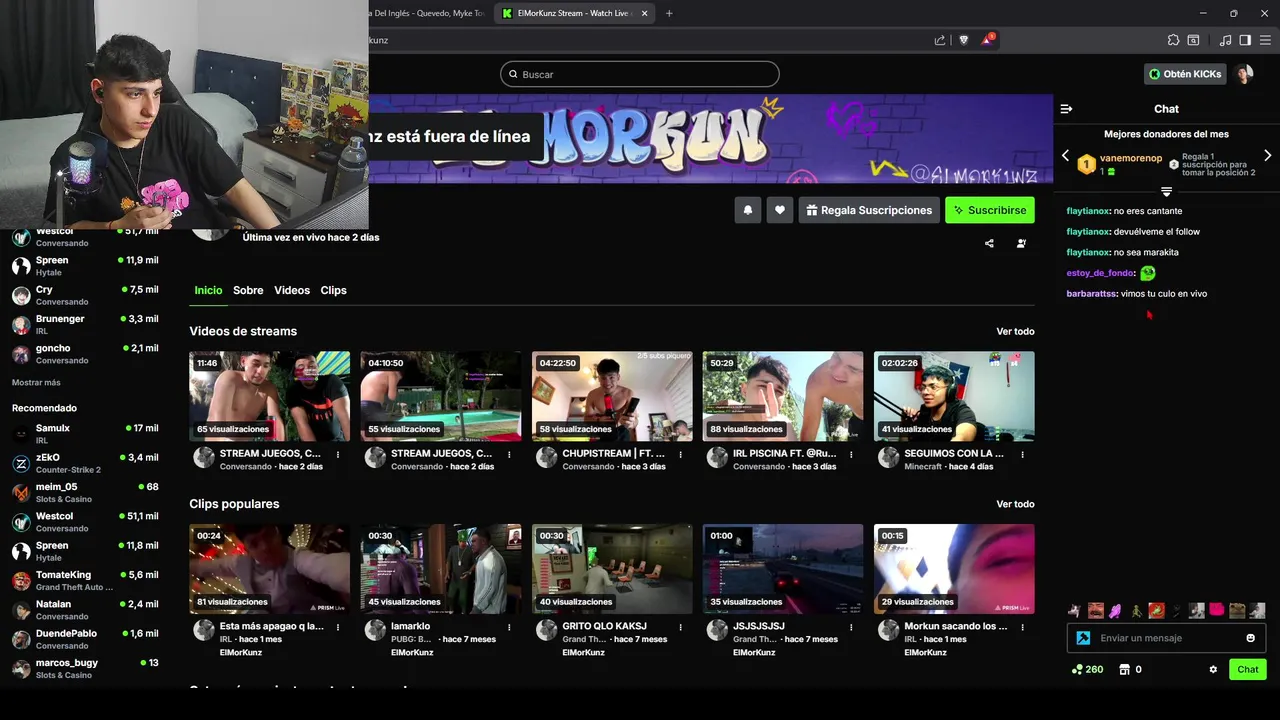
Task: Open options for Esta más apagao clip
Action: pos(338,627)
